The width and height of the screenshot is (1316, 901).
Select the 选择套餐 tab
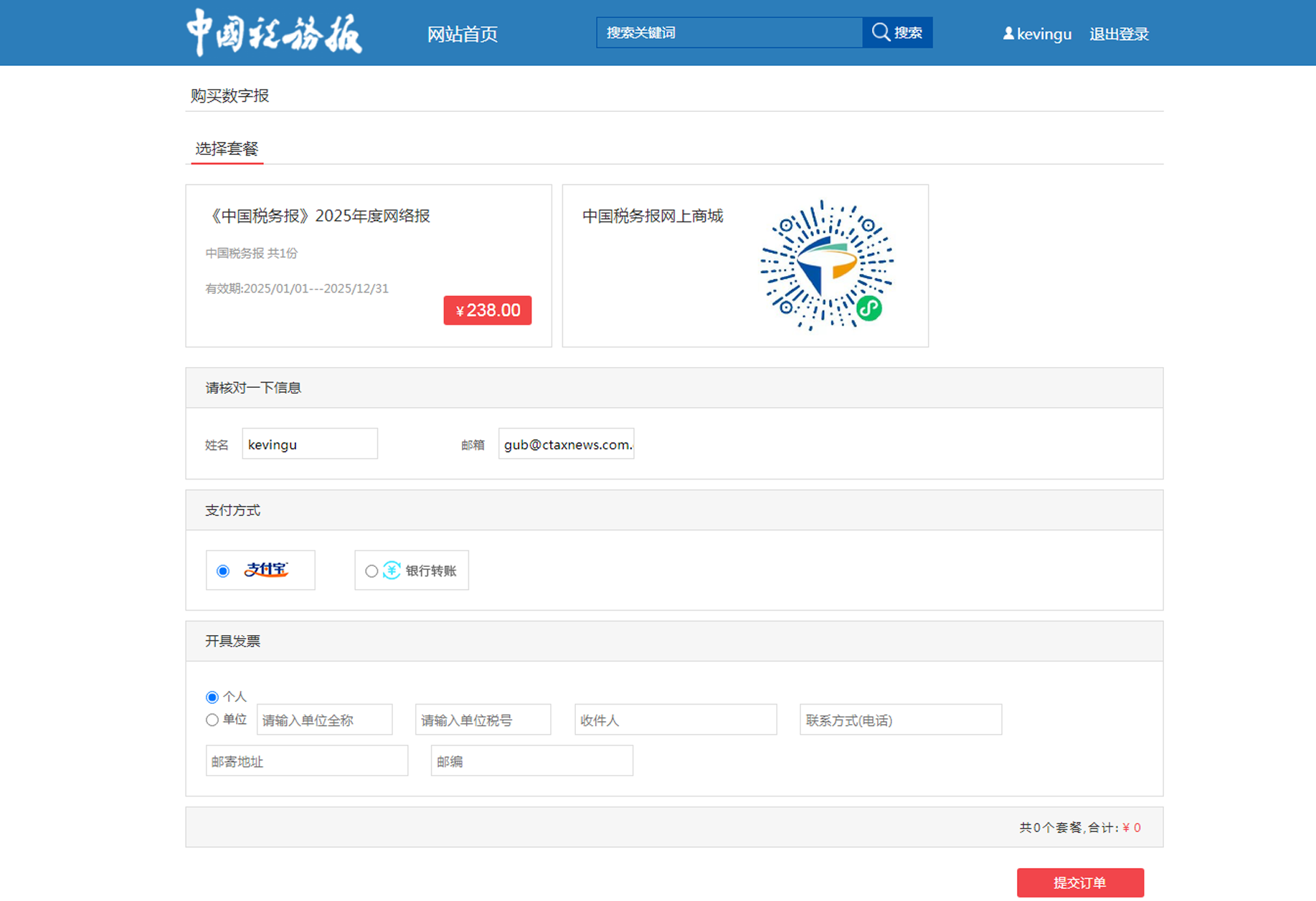227,149
